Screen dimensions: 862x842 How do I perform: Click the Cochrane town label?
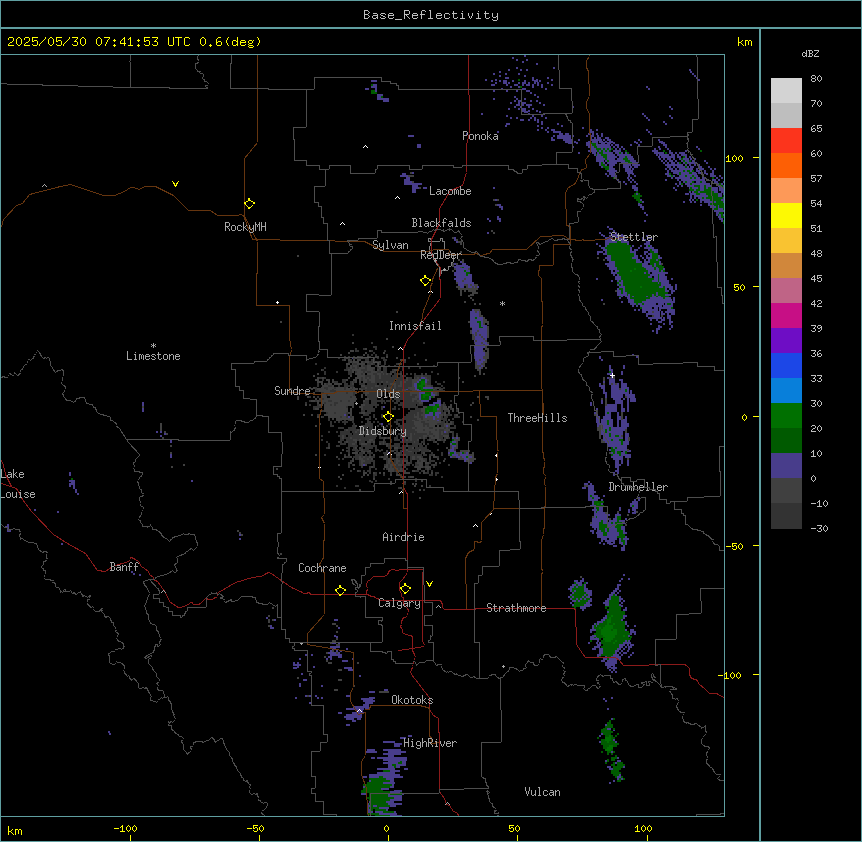click(x=322, y=568)
